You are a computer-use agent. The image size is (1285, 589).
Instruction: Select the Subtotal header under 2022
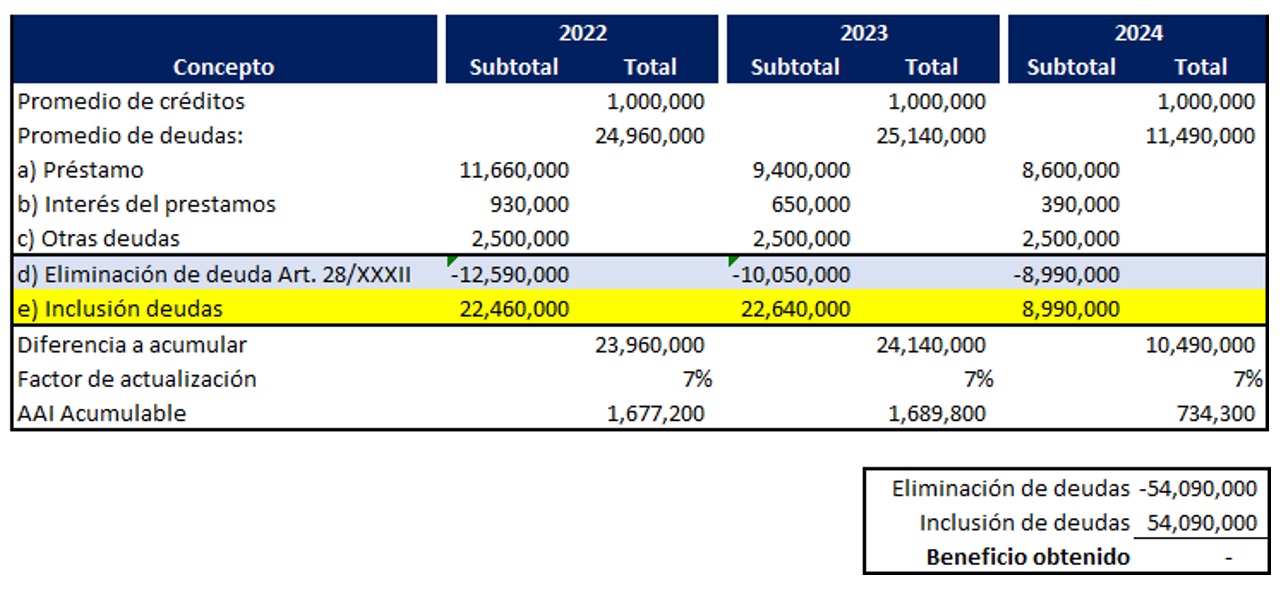pos(514,67)
